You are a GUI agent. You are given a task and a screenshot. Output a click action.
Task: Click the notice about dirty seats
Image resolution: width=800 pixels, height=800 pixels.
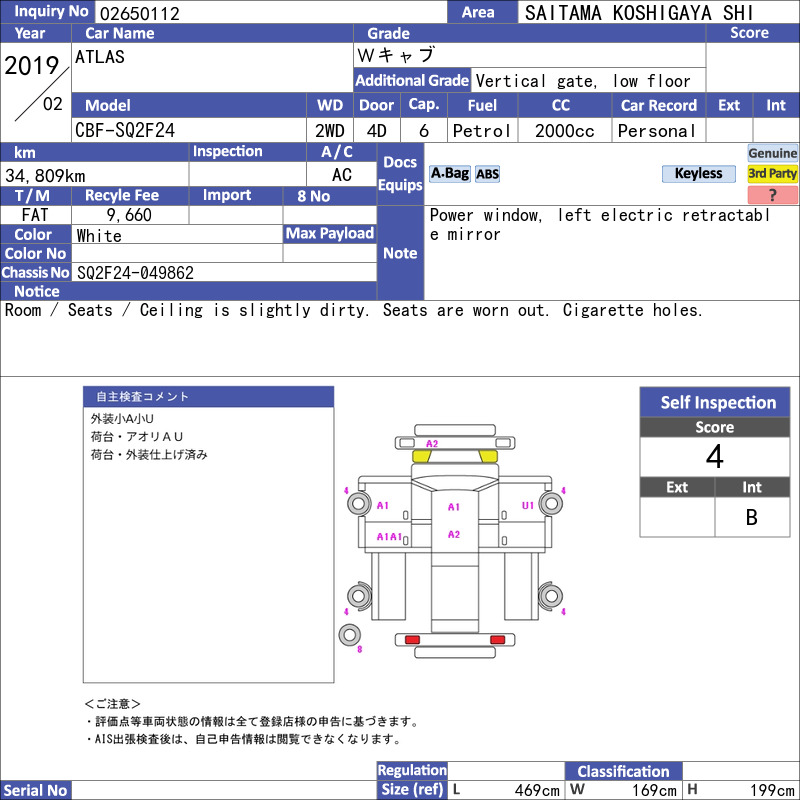(x=354, y=310)
